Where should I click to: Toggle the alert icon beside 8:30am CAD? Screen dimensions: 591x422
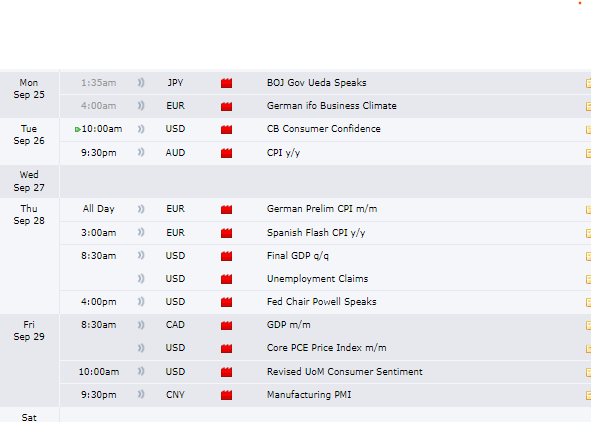point(141,324)
